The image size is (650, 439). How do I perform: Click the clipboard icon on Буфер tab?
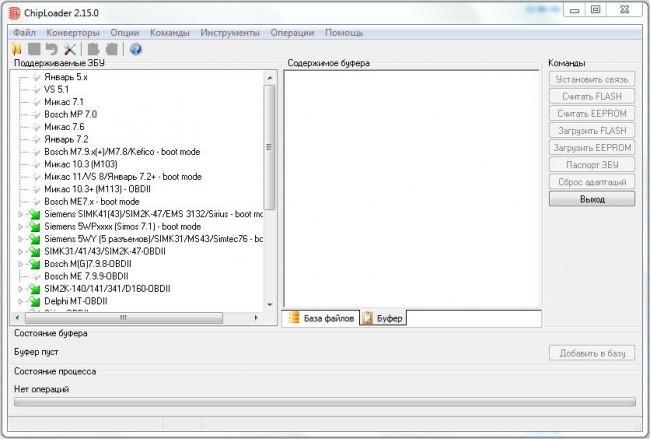coord(367,318)
